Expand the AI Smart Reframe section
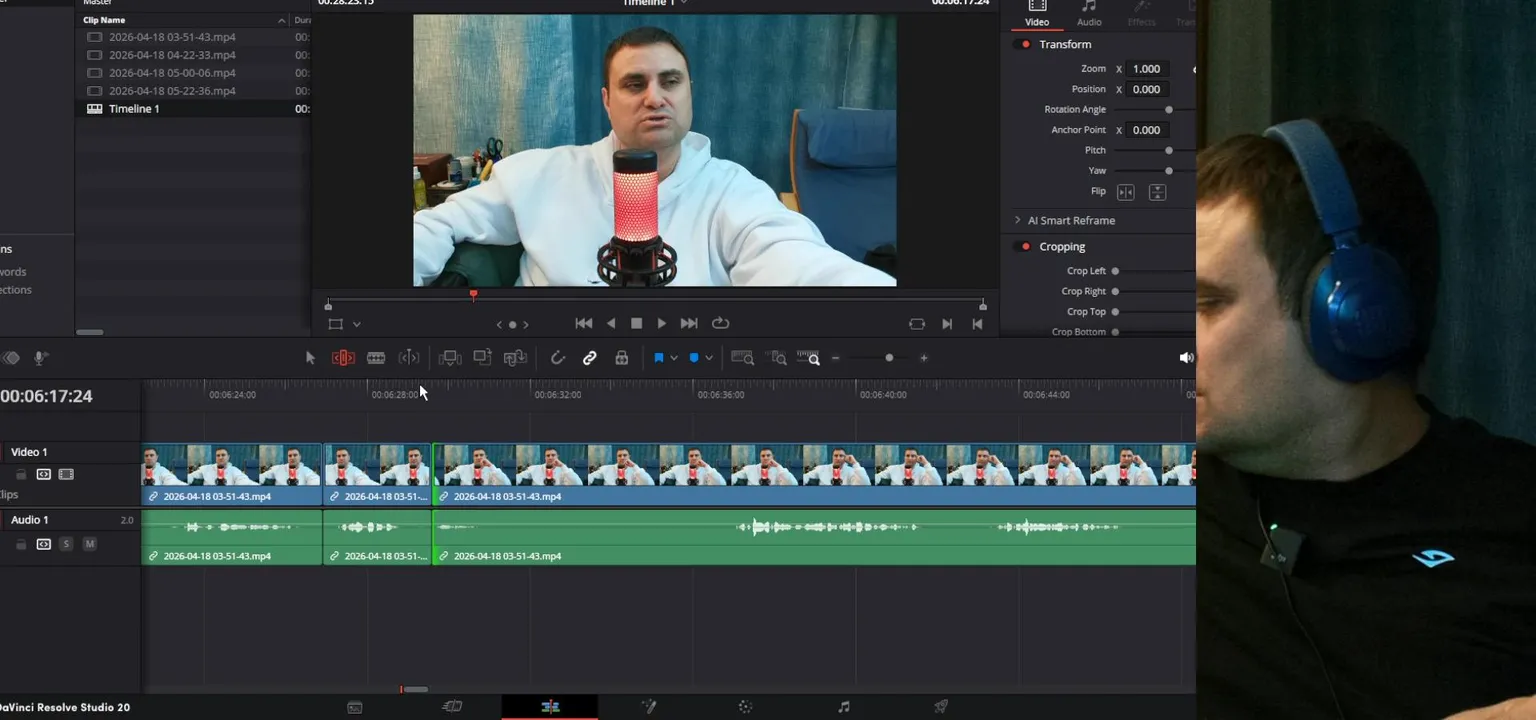 click(1017, 220)
